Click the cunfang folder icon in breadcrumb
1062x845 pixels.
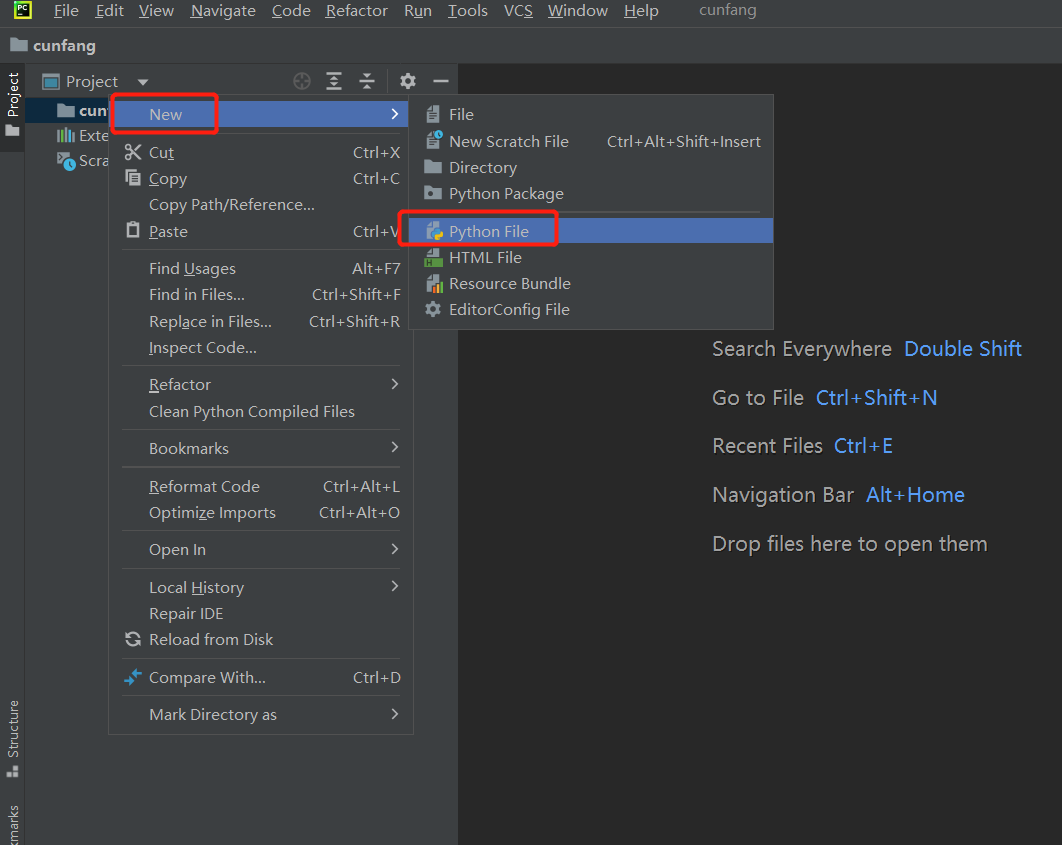19,45
